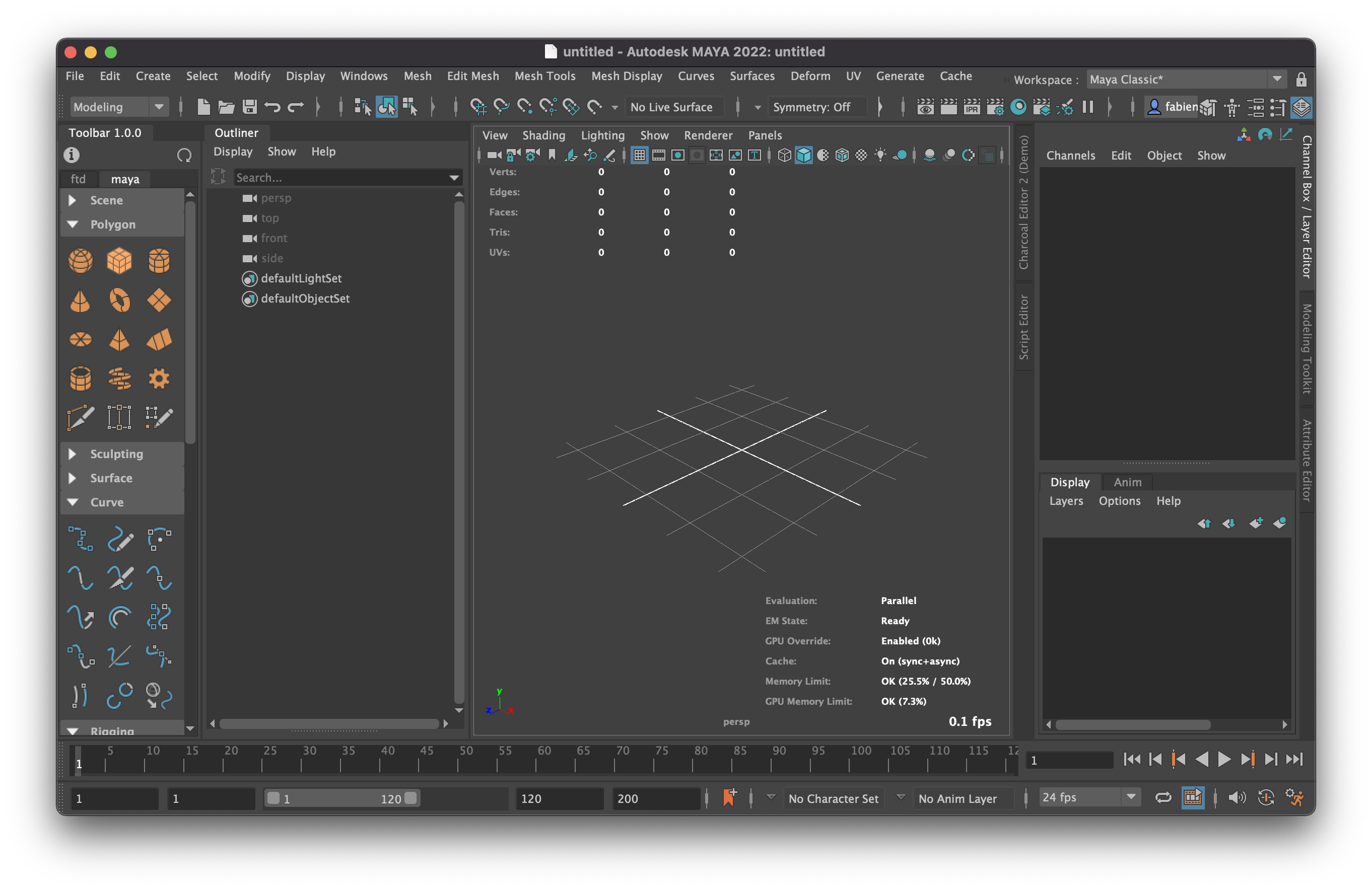The height and width of the screenshot is (890, 1372).
Task: Click the No Anim Layer button
Action: (963, 798)
